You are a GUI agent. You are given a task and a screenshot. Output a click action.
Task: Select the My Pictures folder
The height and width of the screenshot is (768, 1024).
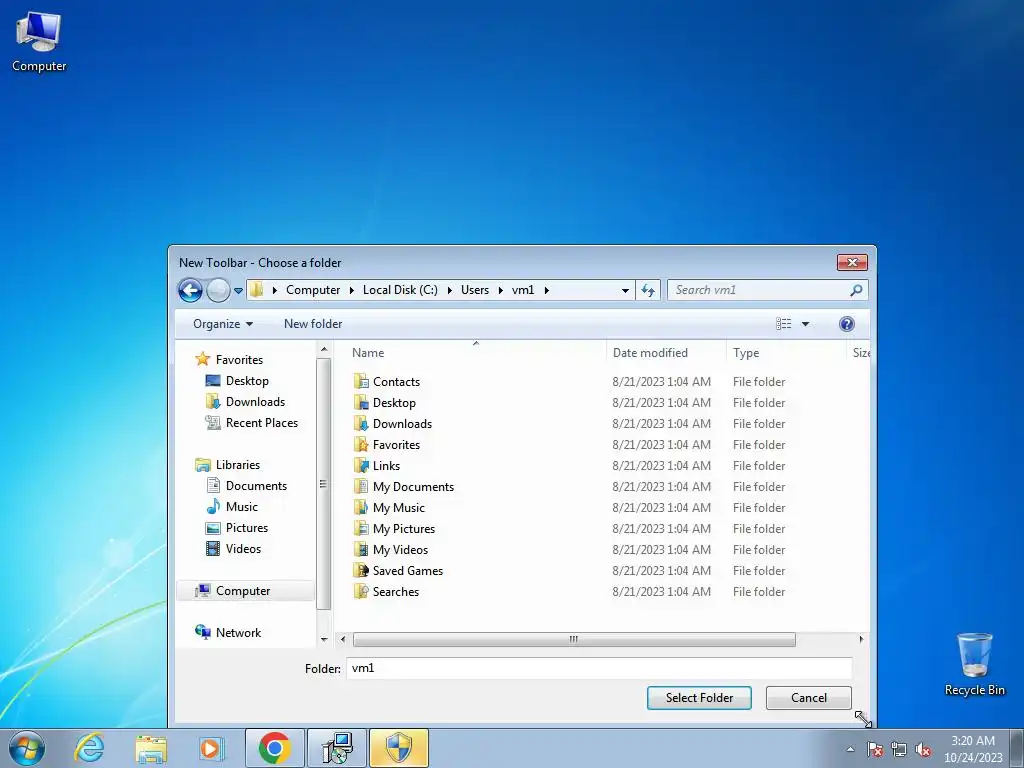tap(404, 528)
